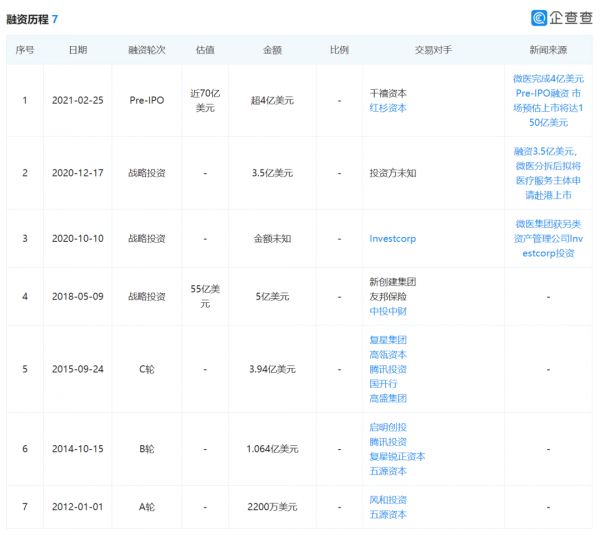
Task: Click 腾讯投资 in the B轮 row
Action: 388,441
